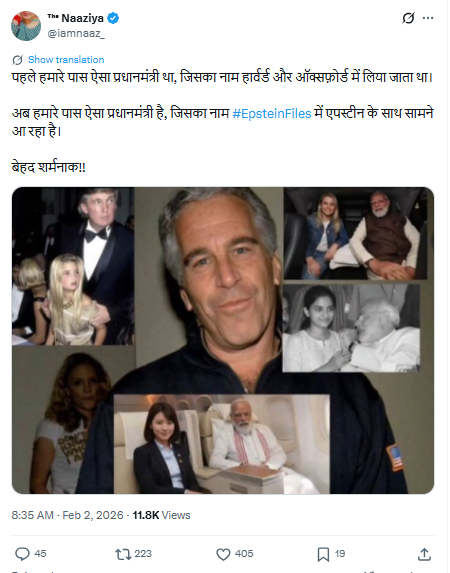This screenshot has width=450, height=573.
Task: Open the 11.8K Views count
Action: [x=161, y=515]
